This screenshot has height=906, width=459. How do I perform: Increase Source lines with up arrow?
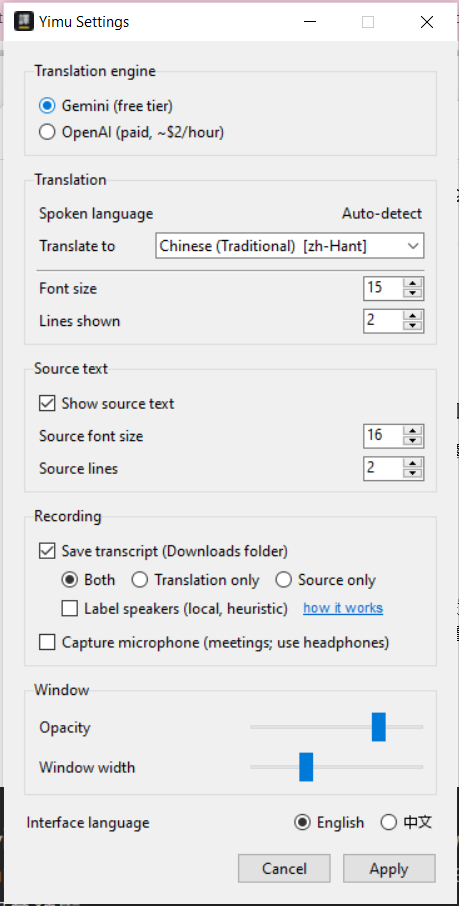(x=412, y=463)
